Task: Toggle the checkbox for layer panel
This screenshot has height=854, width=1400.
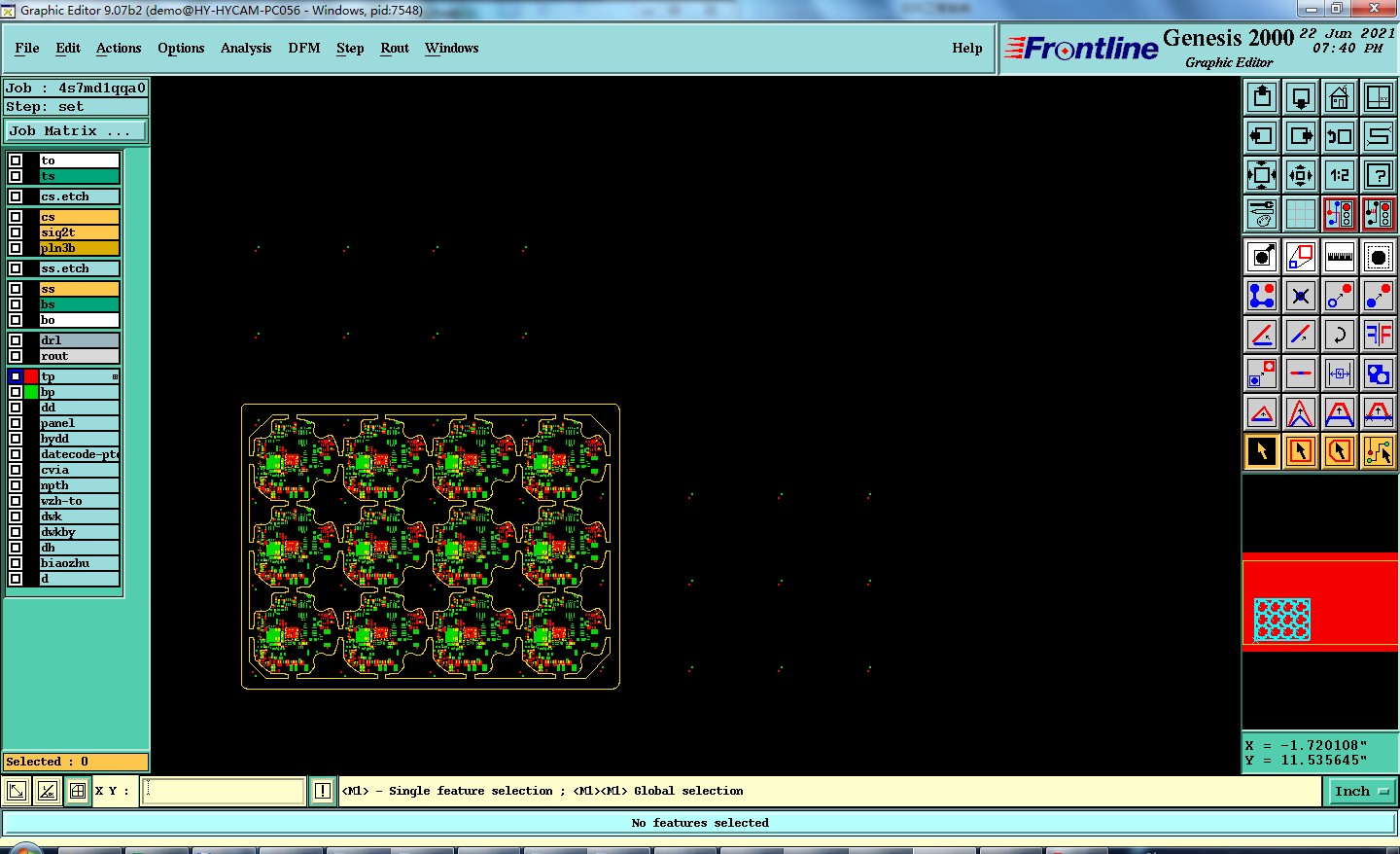Action: coord(16,423)
